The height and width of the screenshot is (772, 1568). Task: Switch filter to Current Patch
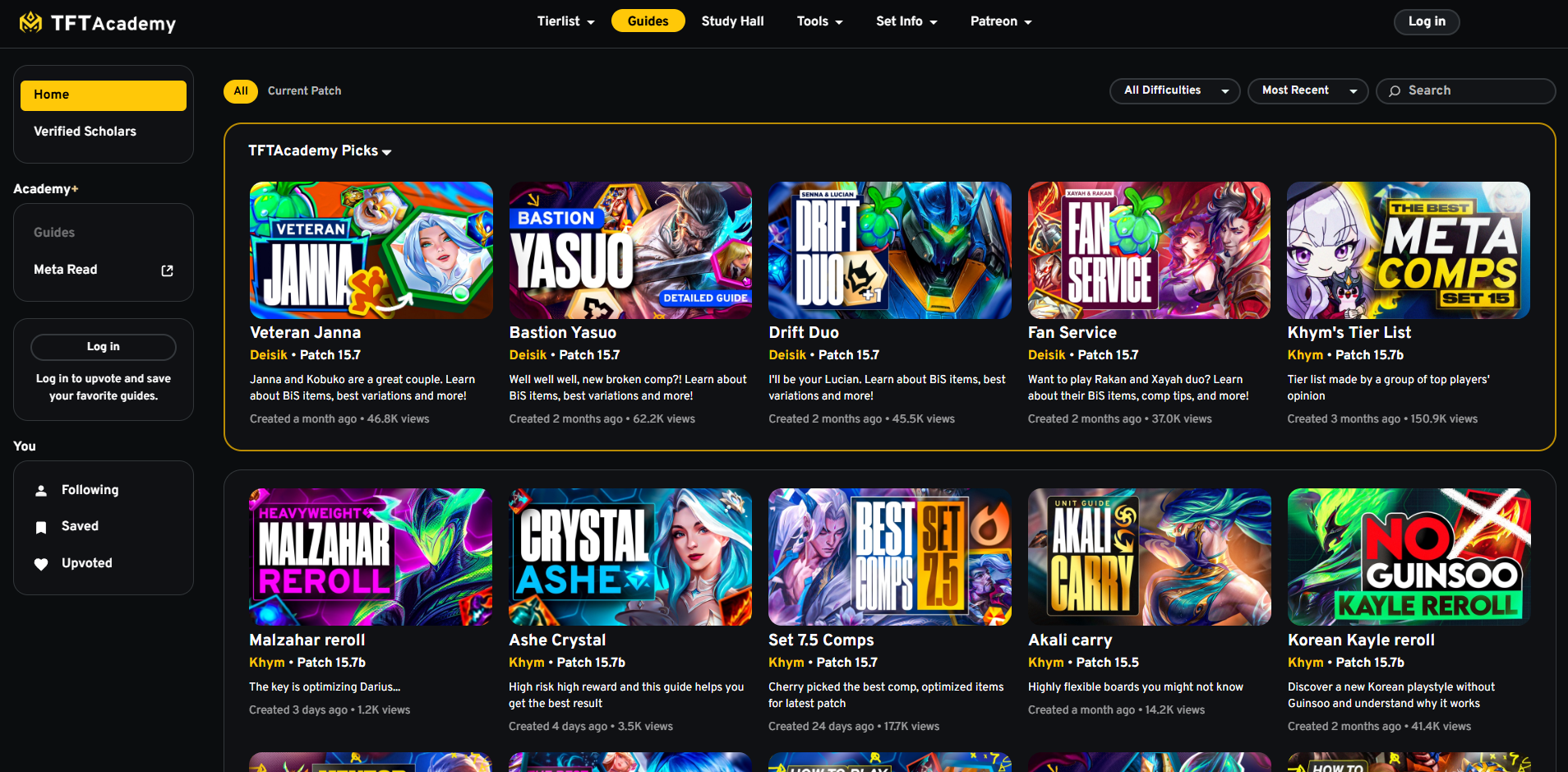(304, 91)
